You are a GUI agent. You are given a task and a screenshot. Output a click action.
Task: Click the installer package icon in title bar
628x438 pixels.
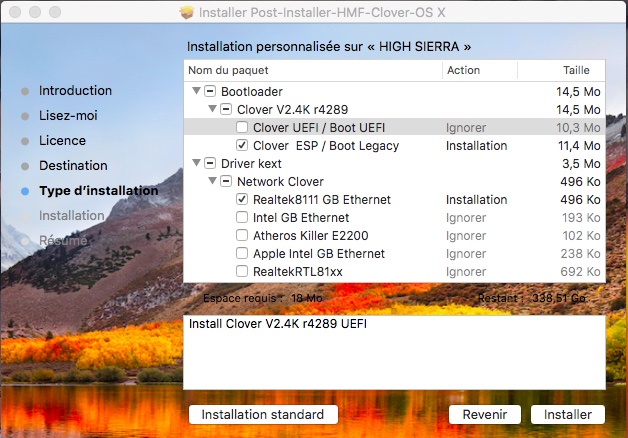(x=187, y=12)
